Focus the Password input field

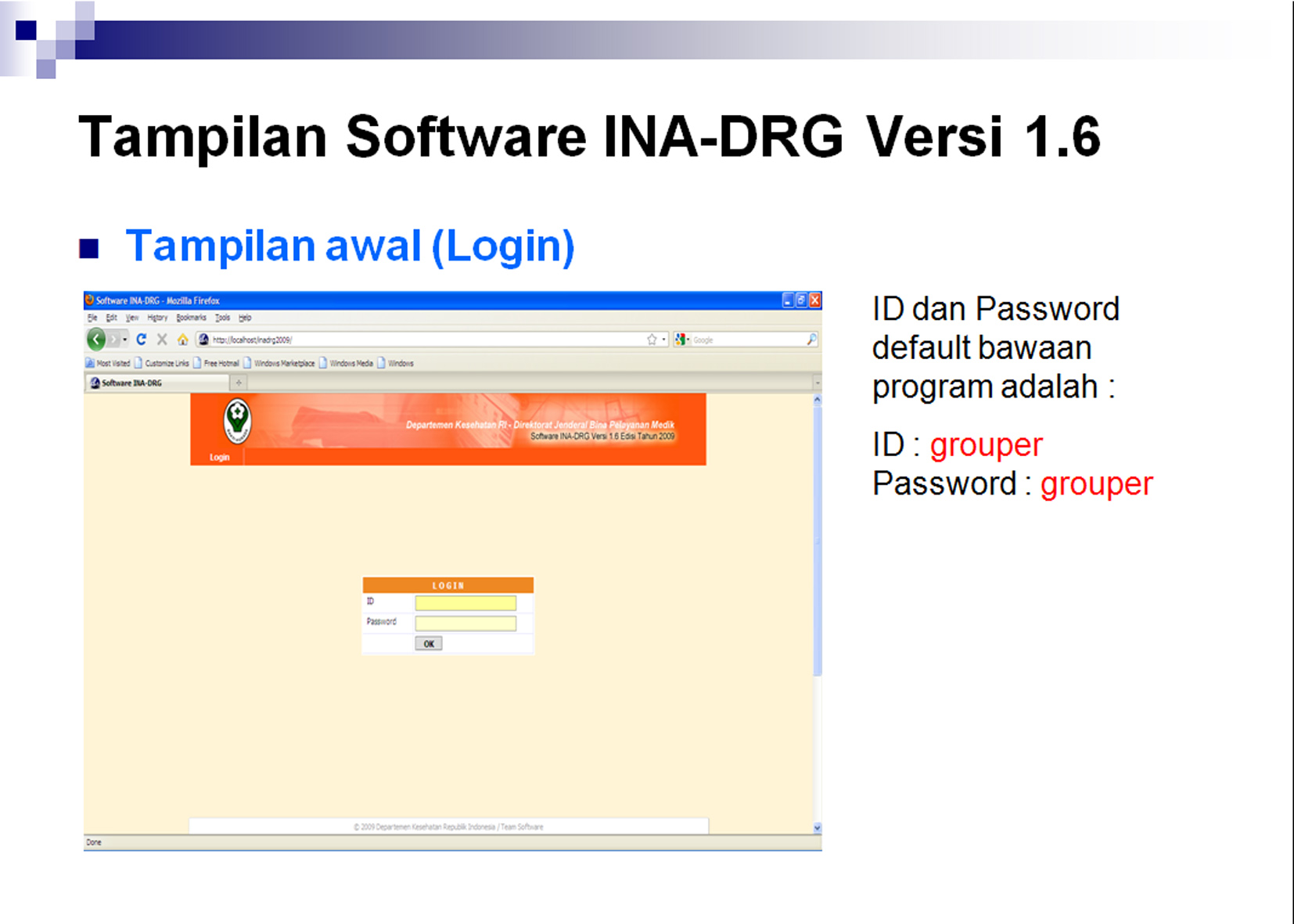click(x=465, y=623)
